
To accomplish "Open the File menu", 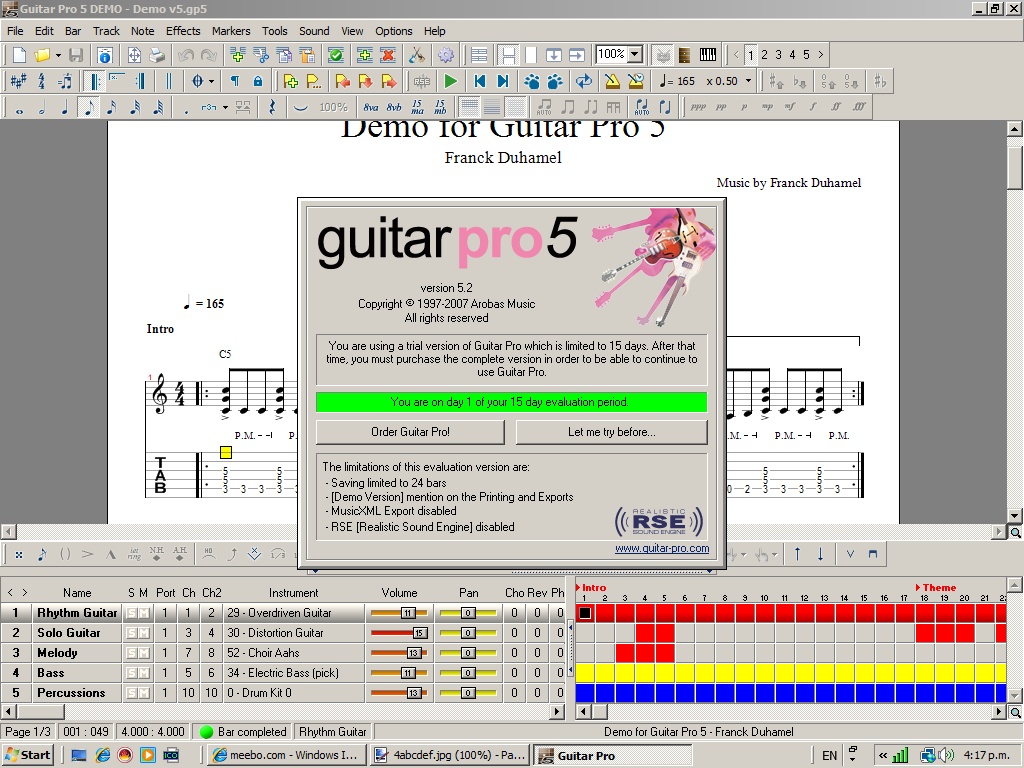I will click(15, 31).
